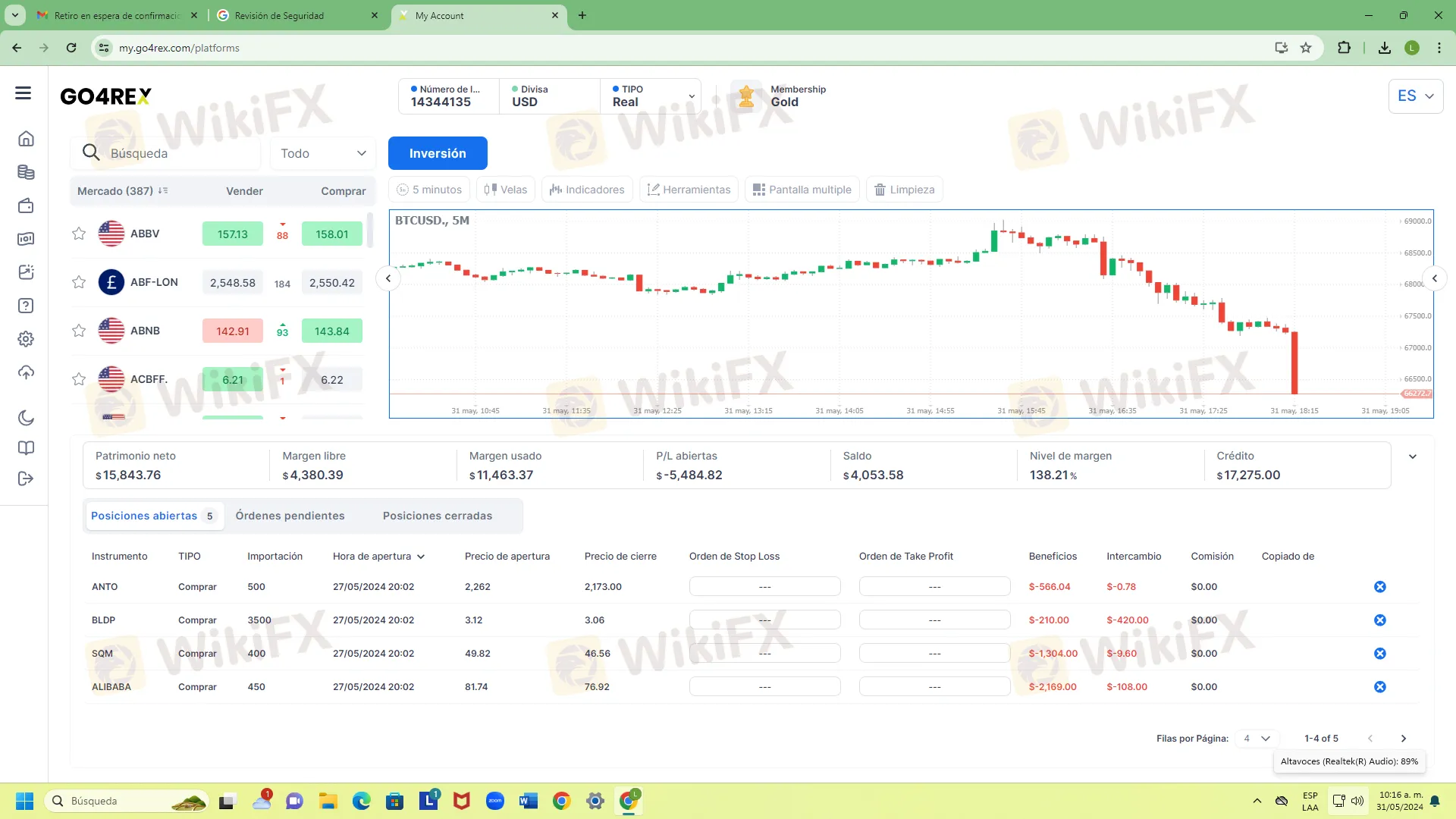Sort the Mercado list using sort icon
The image size is (1456, 819).
(x=163, y=191)
